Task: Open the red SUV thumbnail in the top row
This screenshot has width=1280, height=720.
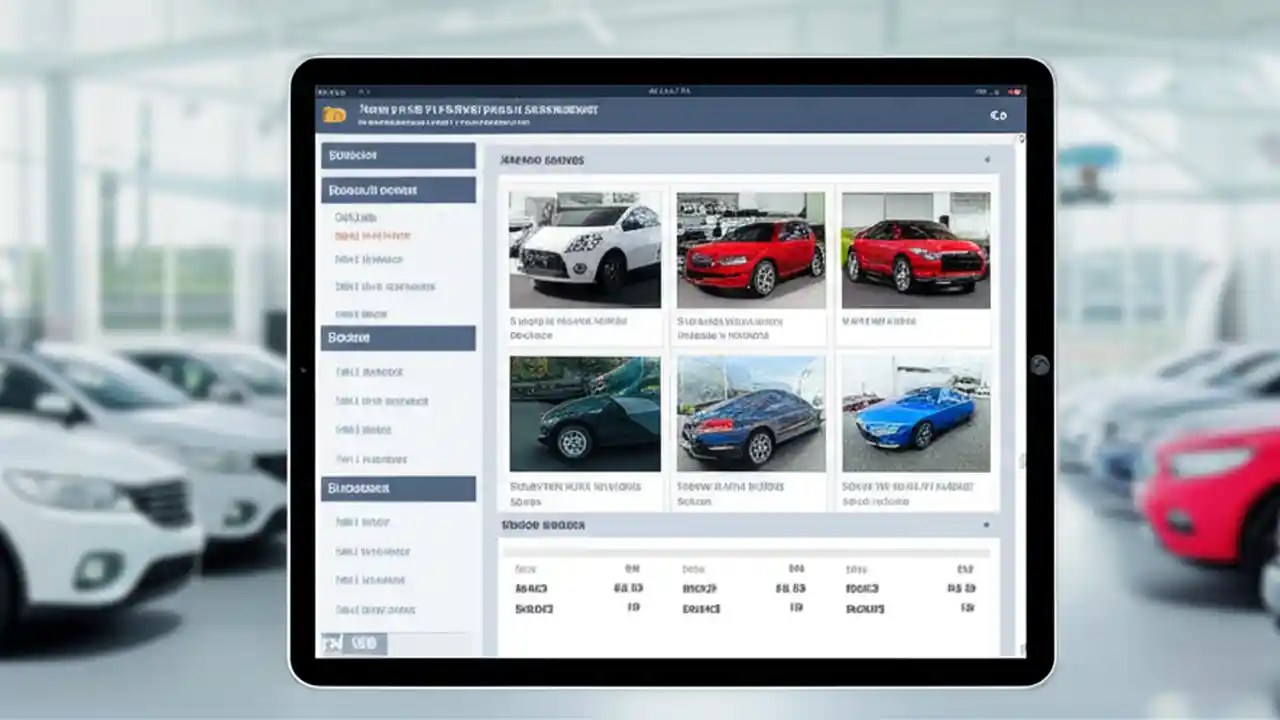Action: pos(749,248)
